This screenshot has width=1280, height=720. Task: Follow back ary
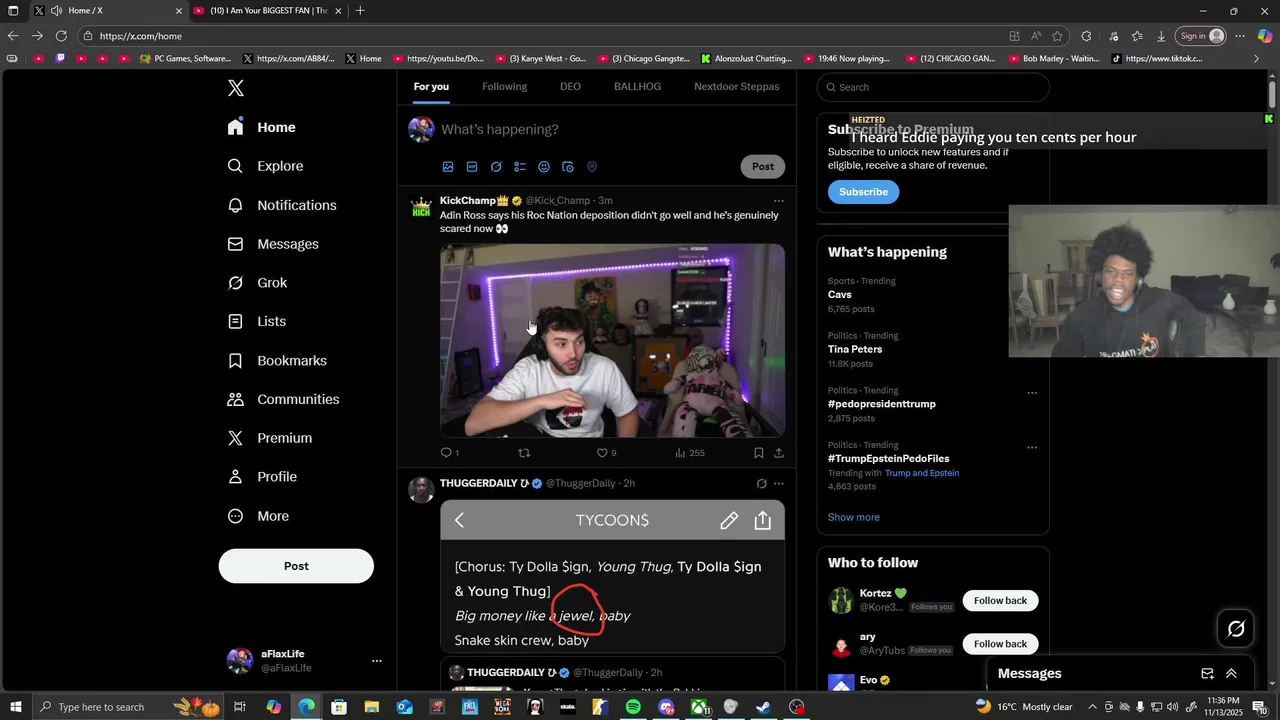(x=1000, y=644)
